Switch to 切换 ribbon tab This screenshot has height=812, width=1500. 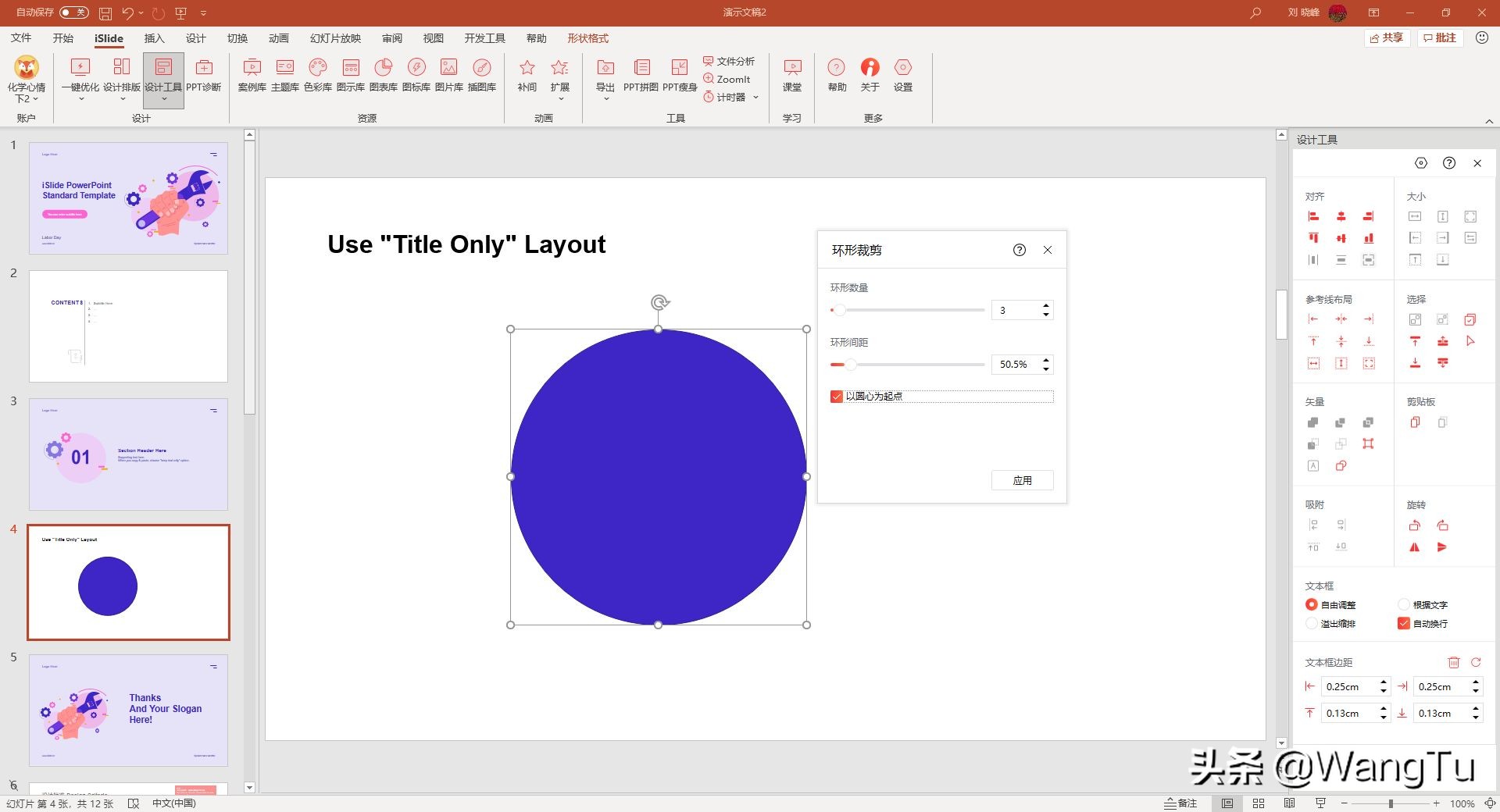tap(237, 38)
